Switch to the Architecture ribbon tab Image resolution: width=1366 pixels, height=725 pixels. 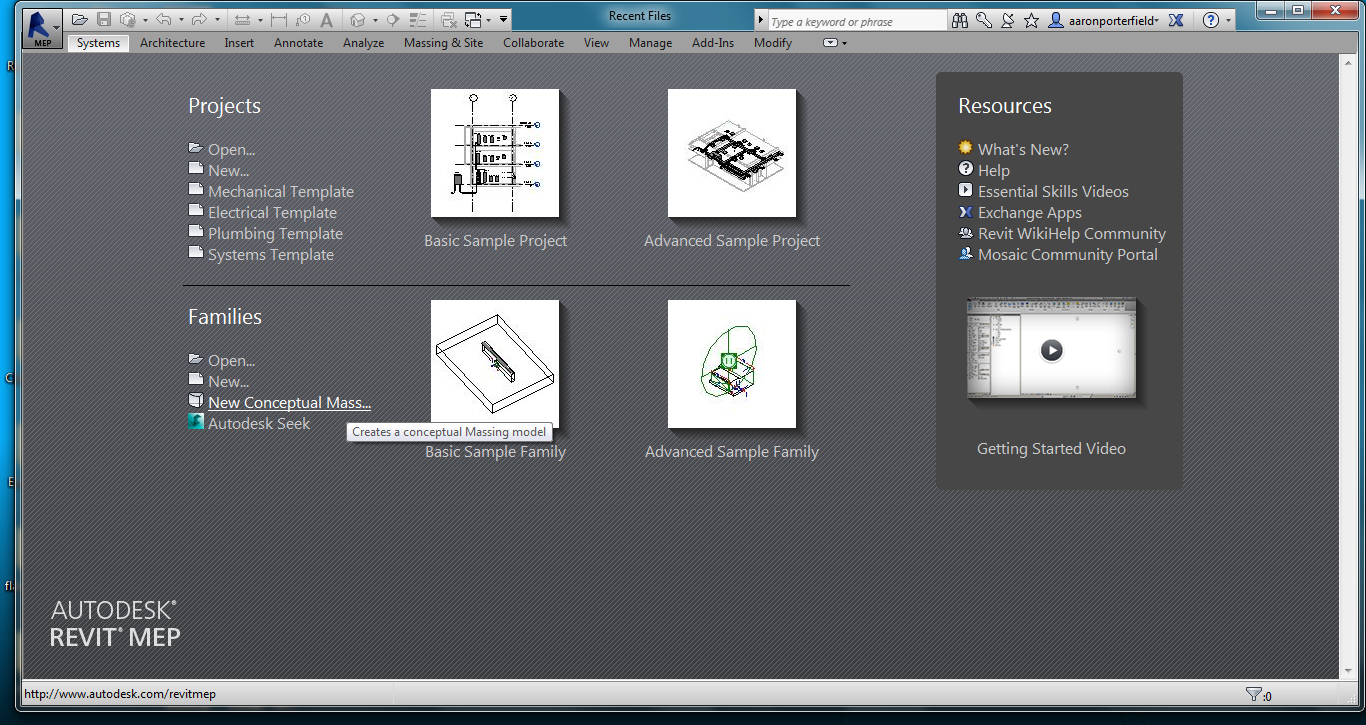point(172,43)
